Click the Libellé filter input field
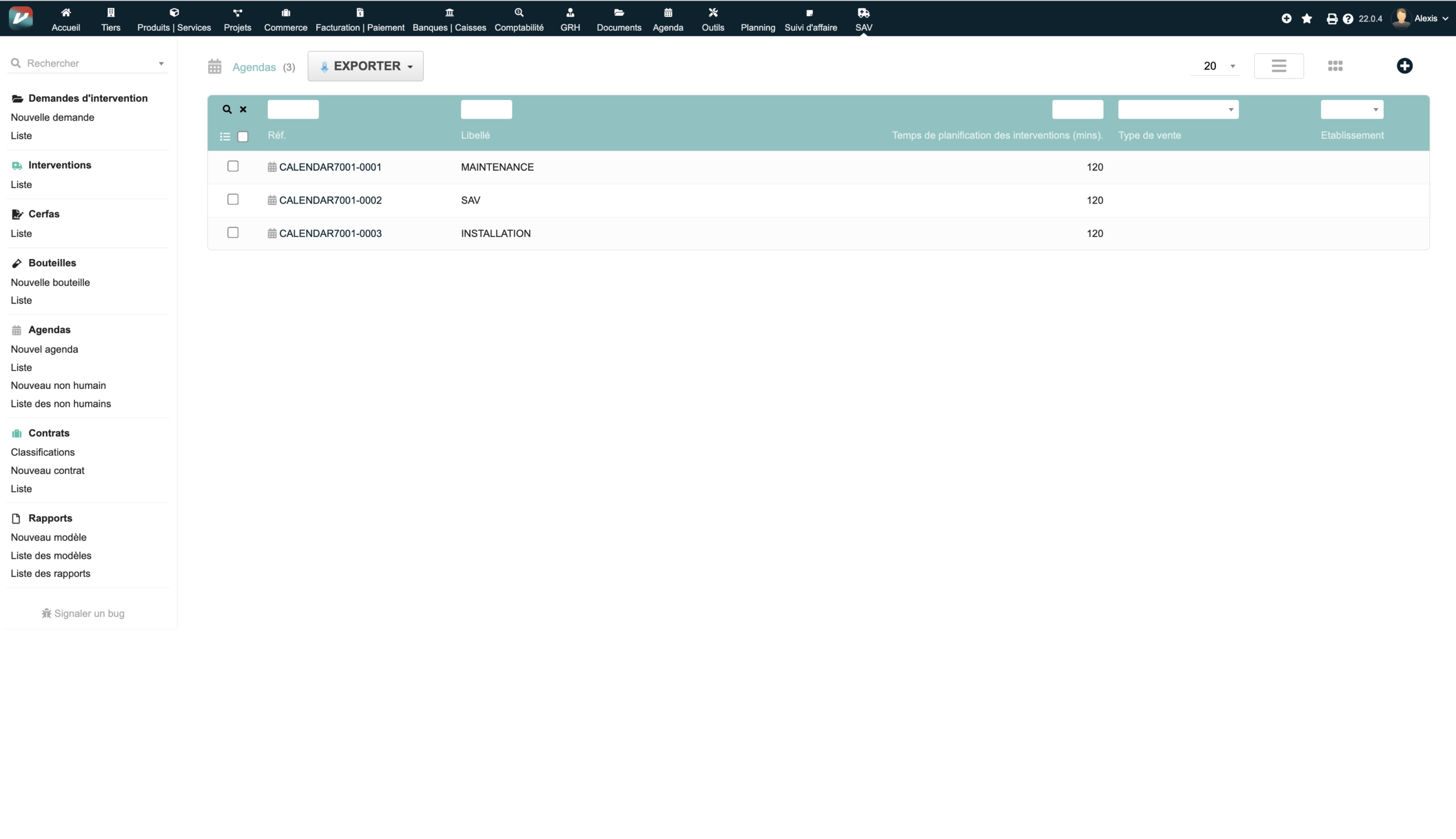1456x839 pixels. [x=486, y=110]
